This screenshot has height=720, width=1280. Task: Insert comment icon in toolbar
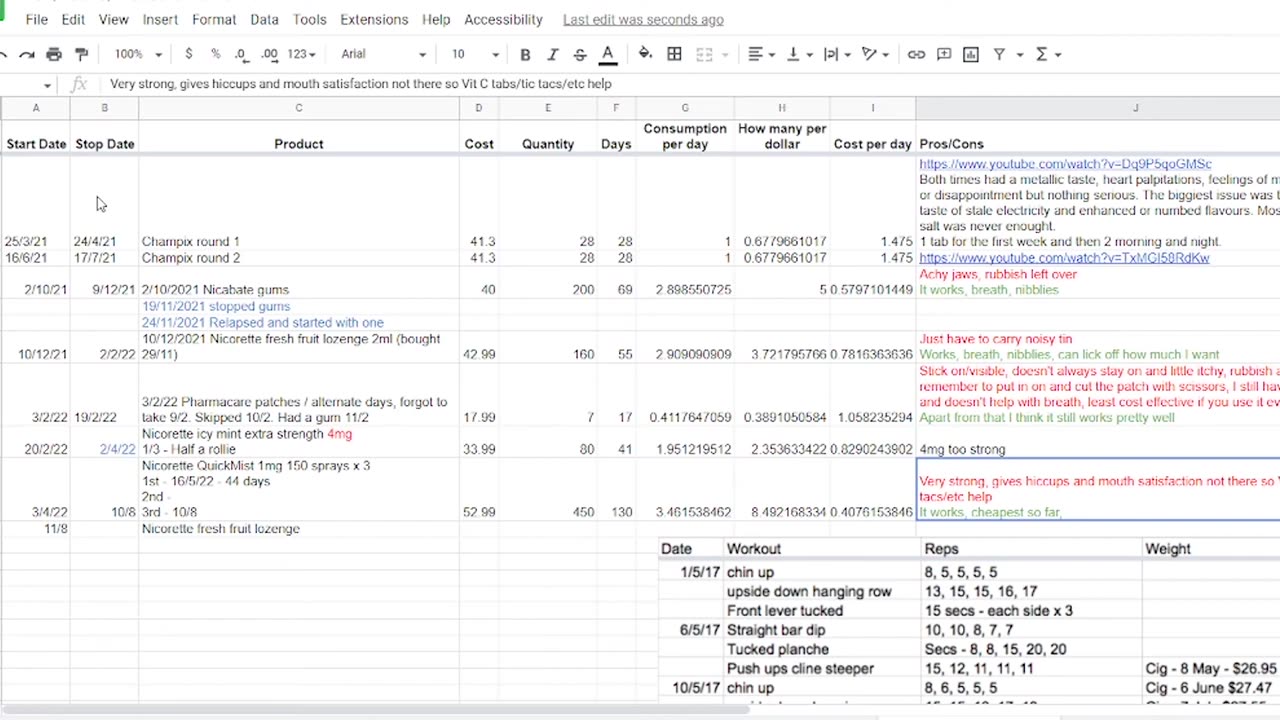(x=944, y=54)
